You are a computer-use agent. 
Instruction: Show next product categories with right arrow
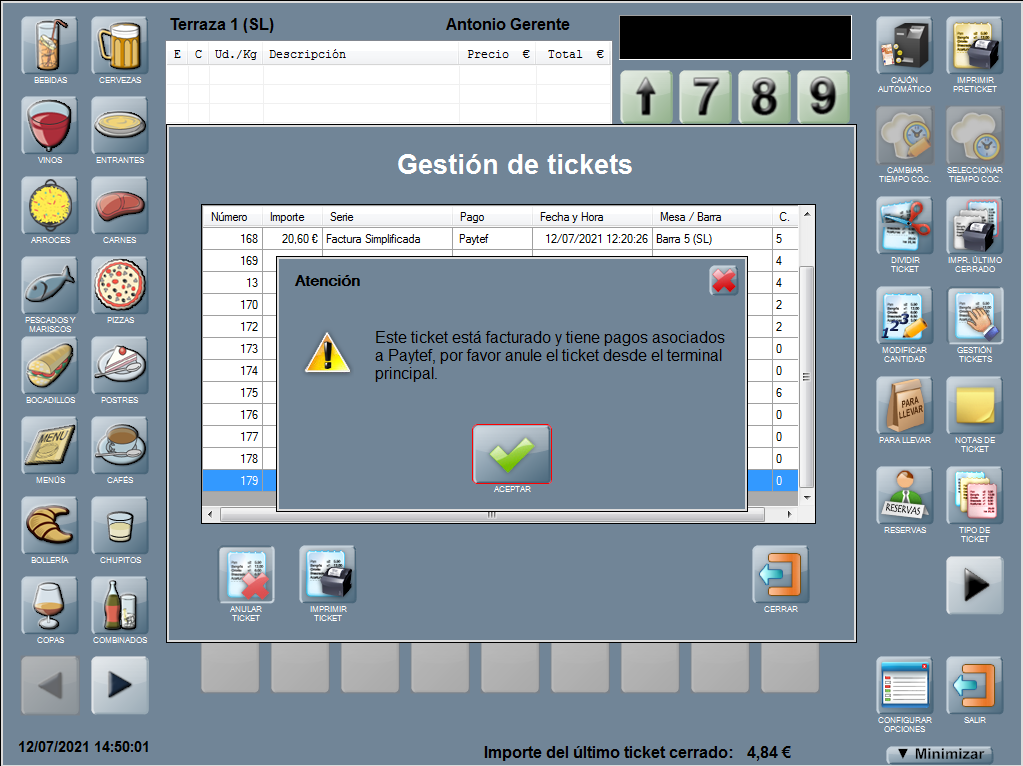pos(120,685)
